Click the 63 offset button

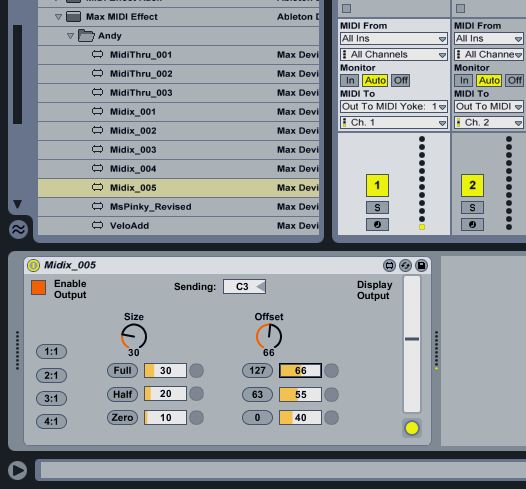pyautogui.click(x=257, y=394)
